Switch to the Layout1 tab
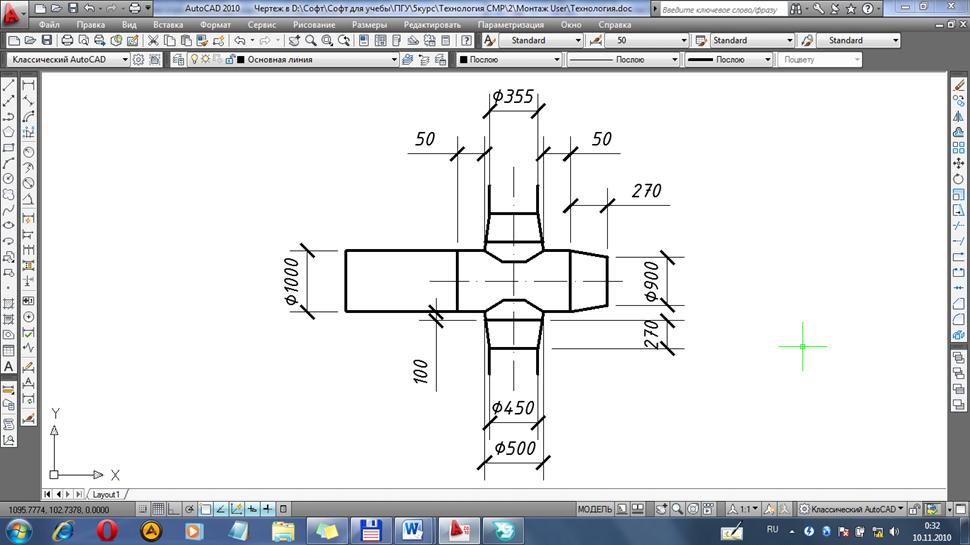This screenshot has height=545, width=970. coord(106,494)
